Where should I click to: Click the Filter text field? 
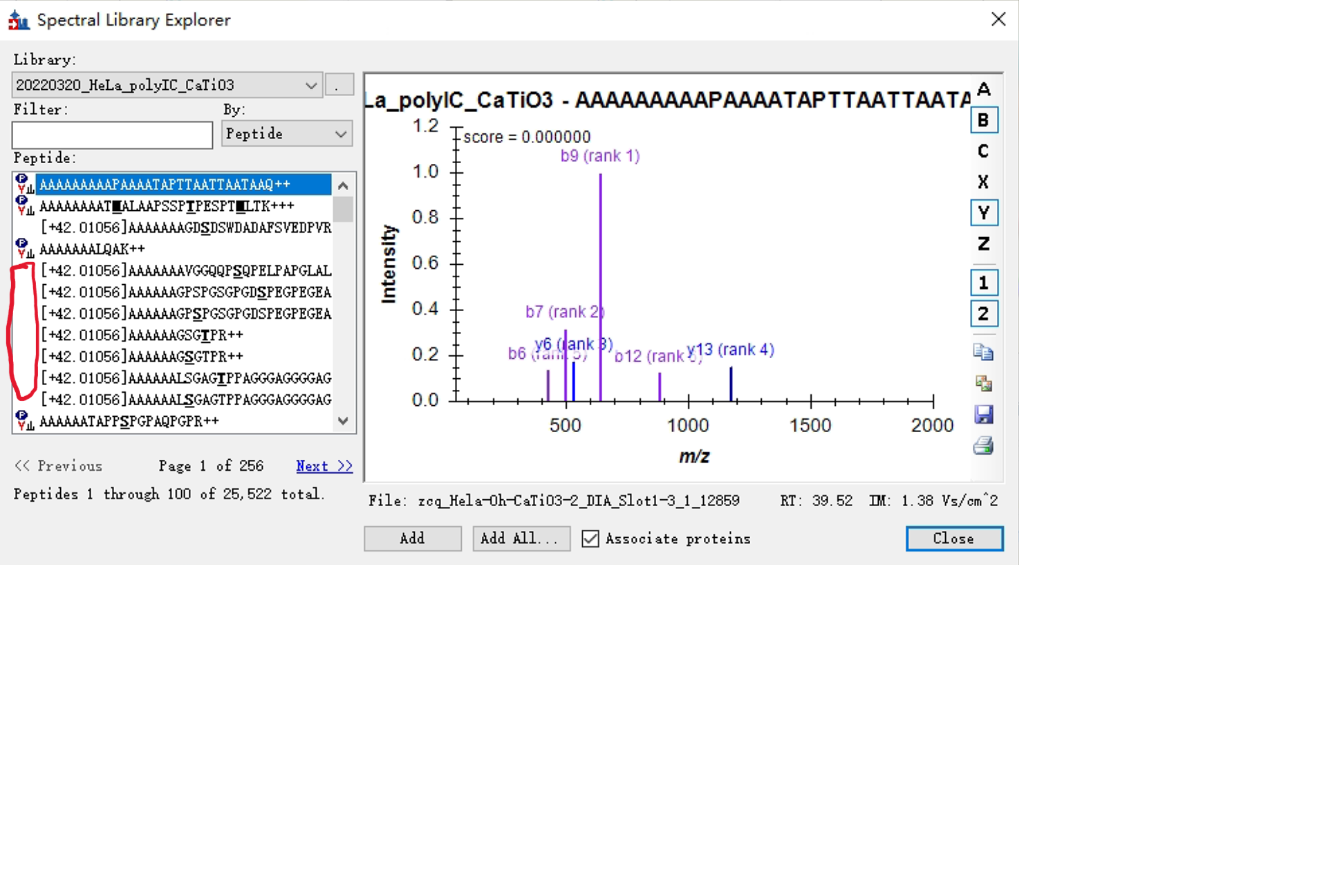112,135
